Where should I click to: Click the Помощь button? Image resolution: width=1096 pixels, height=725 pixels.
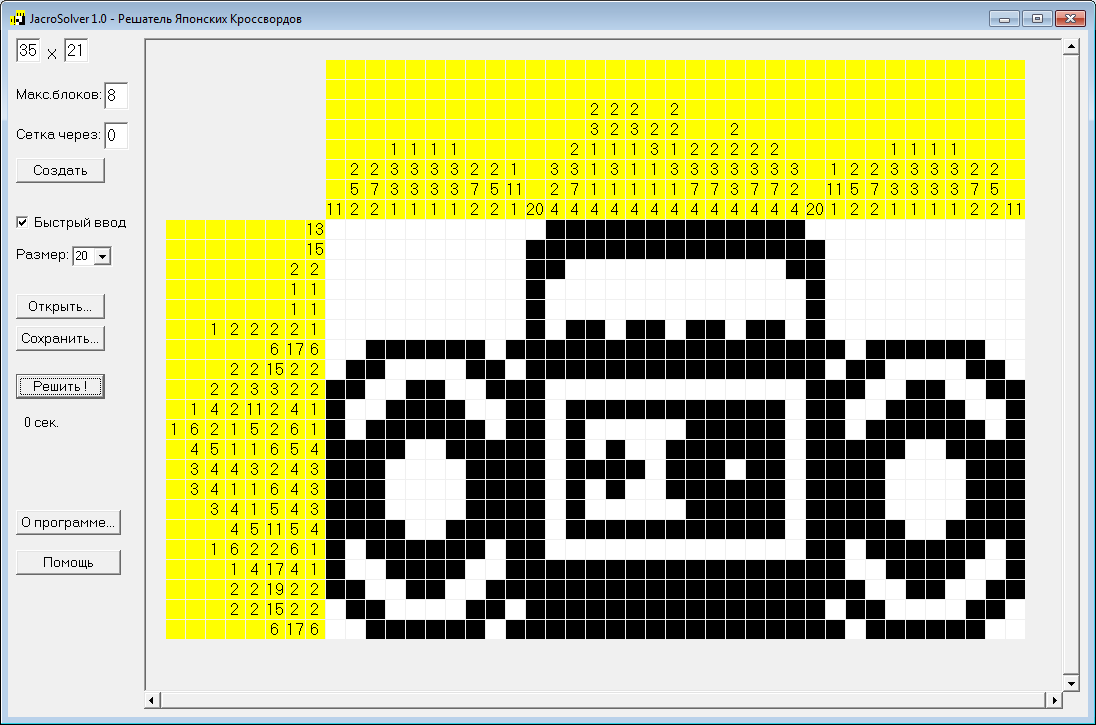tap(68, 562)
